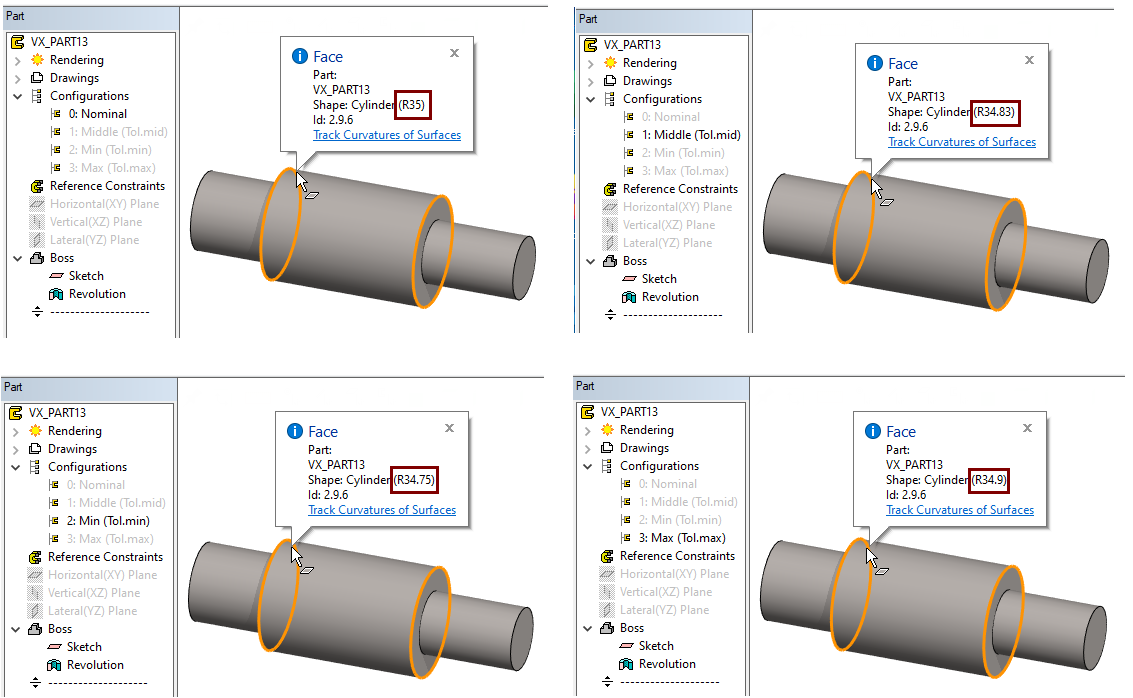
Task: Click the Sketch icon in R34.83 view tree
Action: [629, 279]
